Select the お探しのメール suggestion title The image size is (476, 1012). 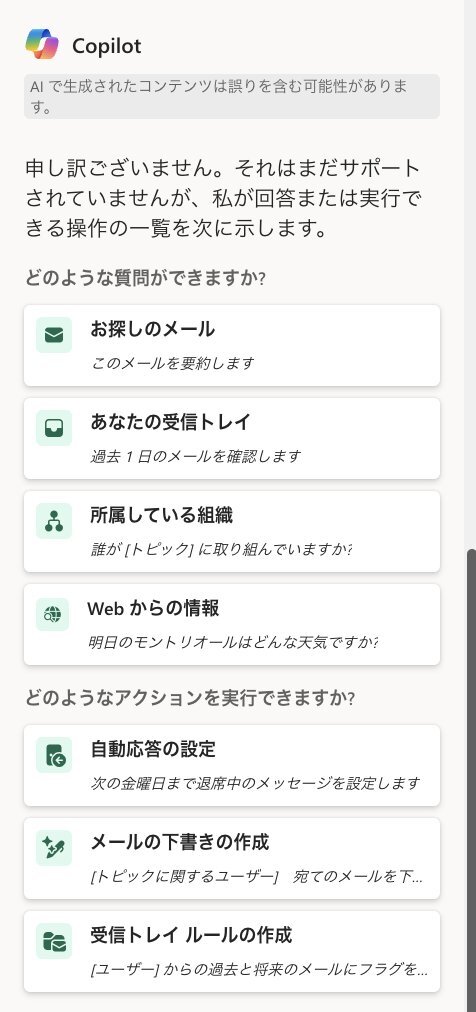(x=152, y=329)
